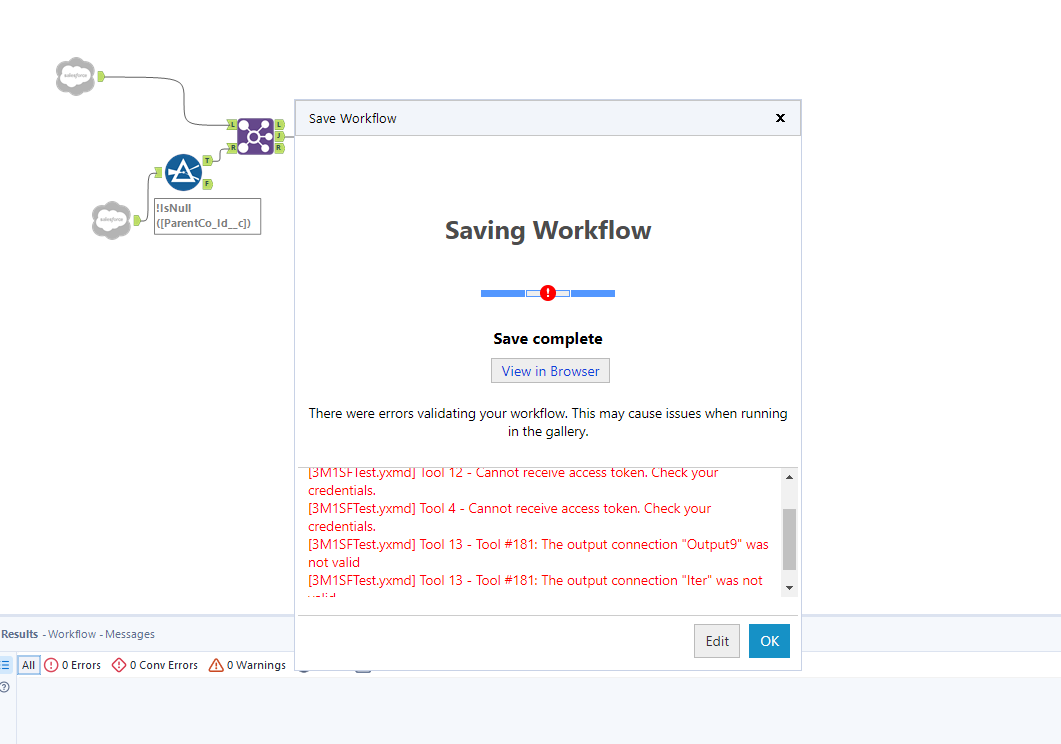The image size is (1061, 744).
Task: Click the Output9 connection error message
Action: 538,553
